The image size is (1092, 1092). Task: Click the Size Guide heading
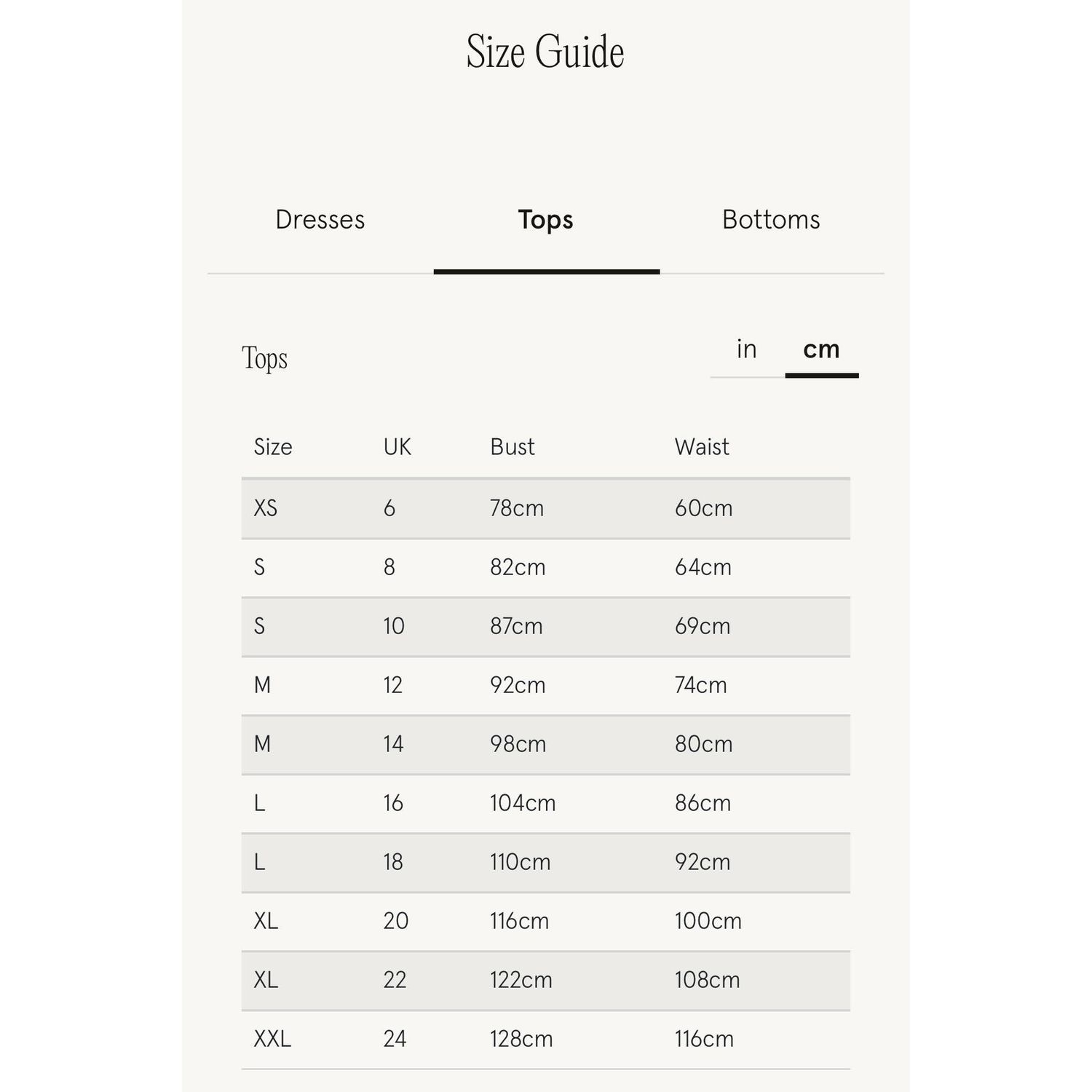(545, 52)
